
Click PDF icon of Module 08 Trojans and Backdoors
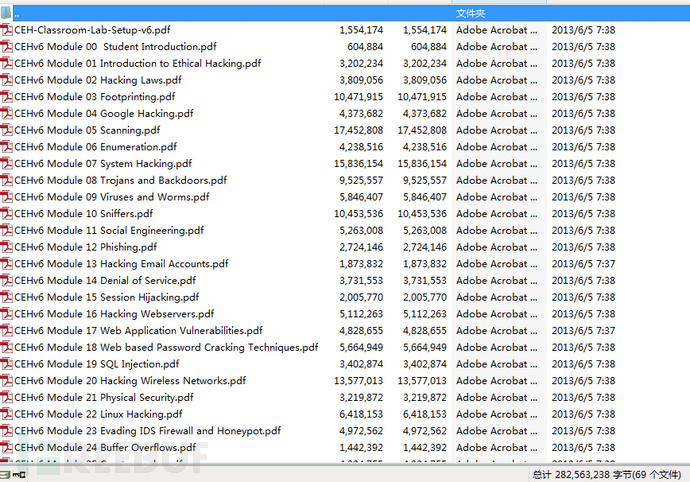click(6, 180)
